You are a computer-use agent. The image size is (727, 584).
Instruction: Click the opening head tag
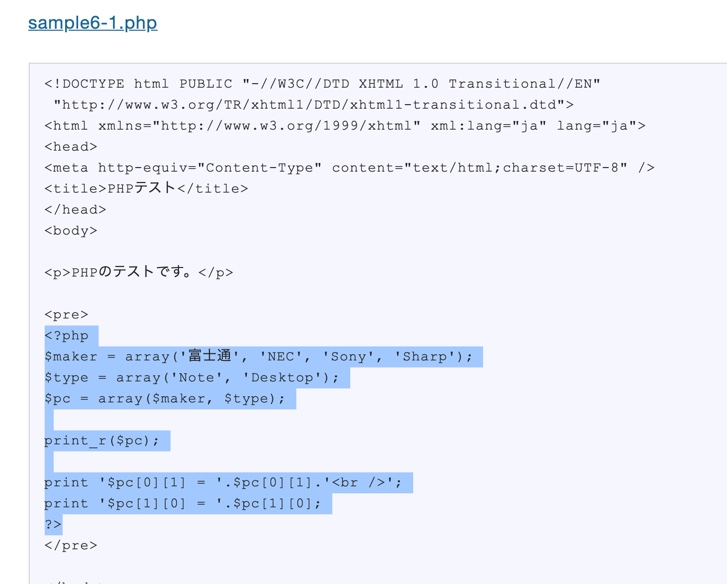coord(70,147)
